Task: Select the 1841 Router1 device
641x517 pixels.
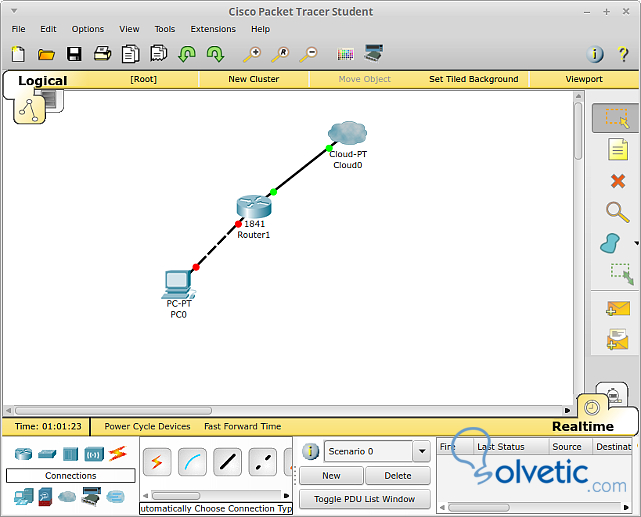Action: (254, 206)
